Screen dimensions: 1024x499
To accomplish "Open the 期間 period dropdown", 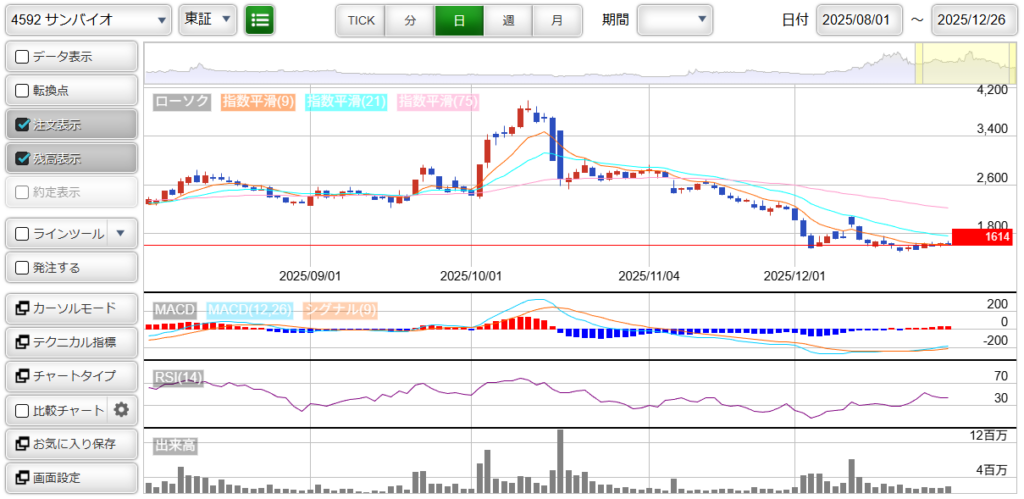I will tap(675, 19).
